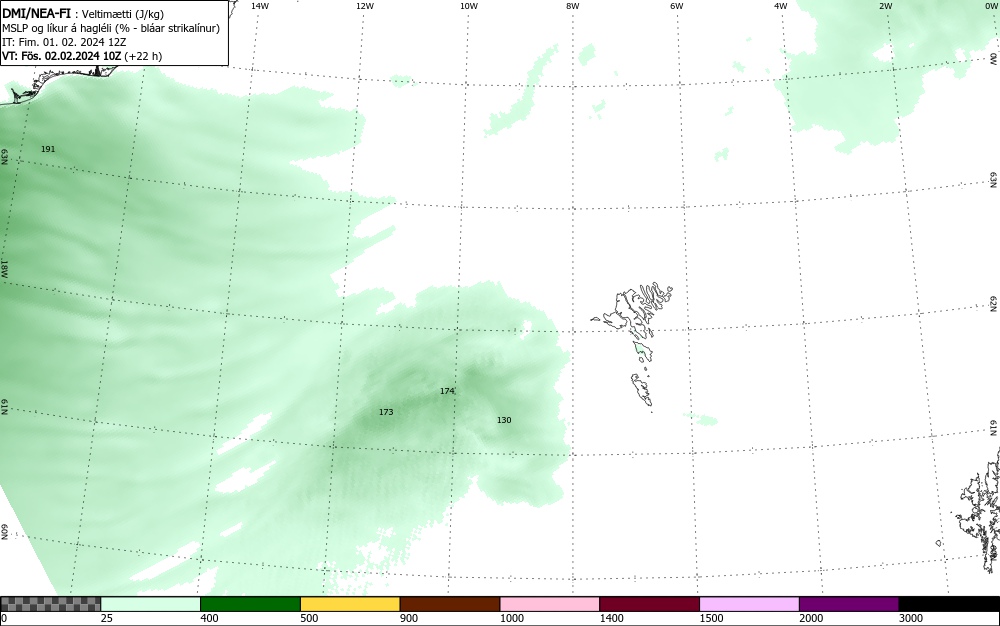Screen dimensions: 1000x626
Task: Click the 10W longitude label
Action: (x=469, y=6)
